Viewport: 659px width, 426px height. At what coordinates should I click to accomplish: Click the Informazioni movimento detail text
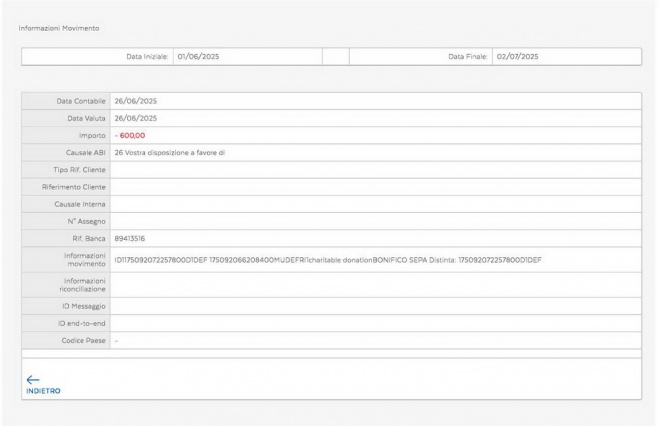(327, 260)
